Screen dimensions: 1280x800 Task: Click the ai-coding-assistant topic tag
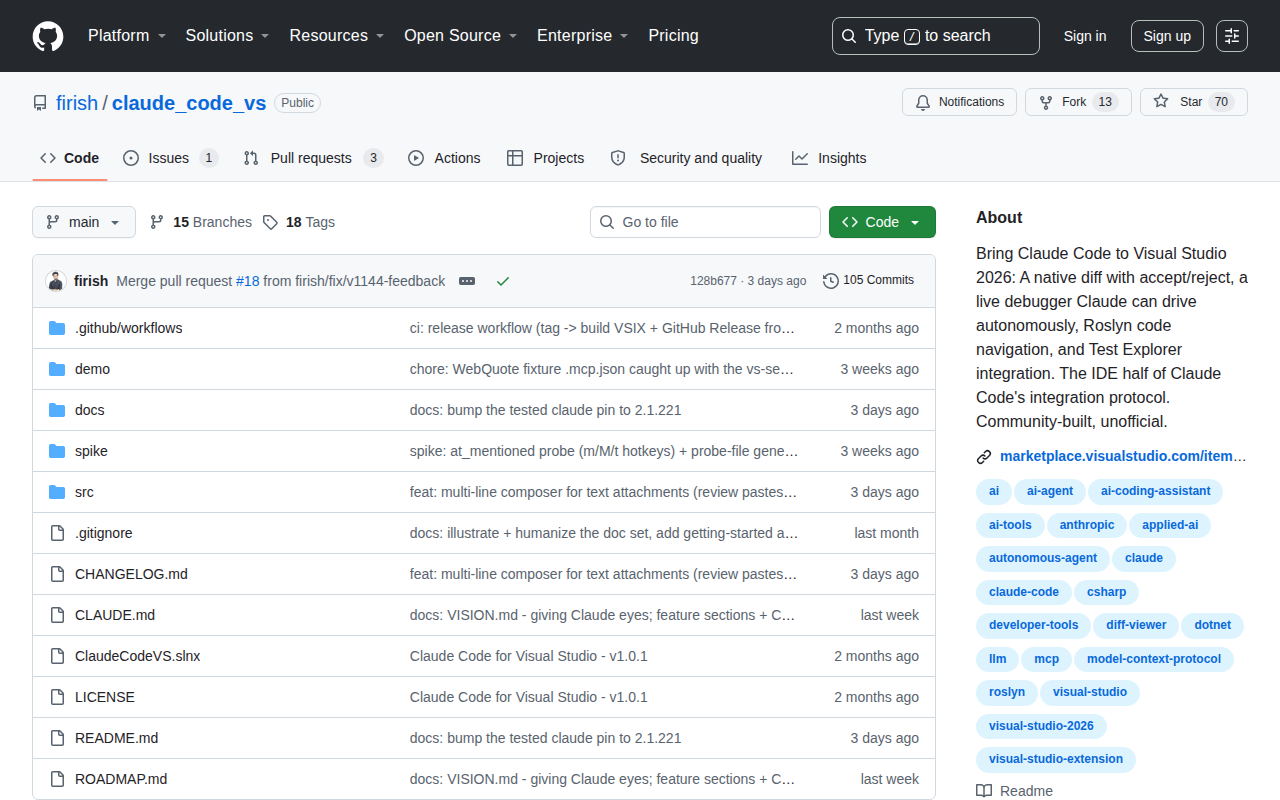coord(1155,491)
